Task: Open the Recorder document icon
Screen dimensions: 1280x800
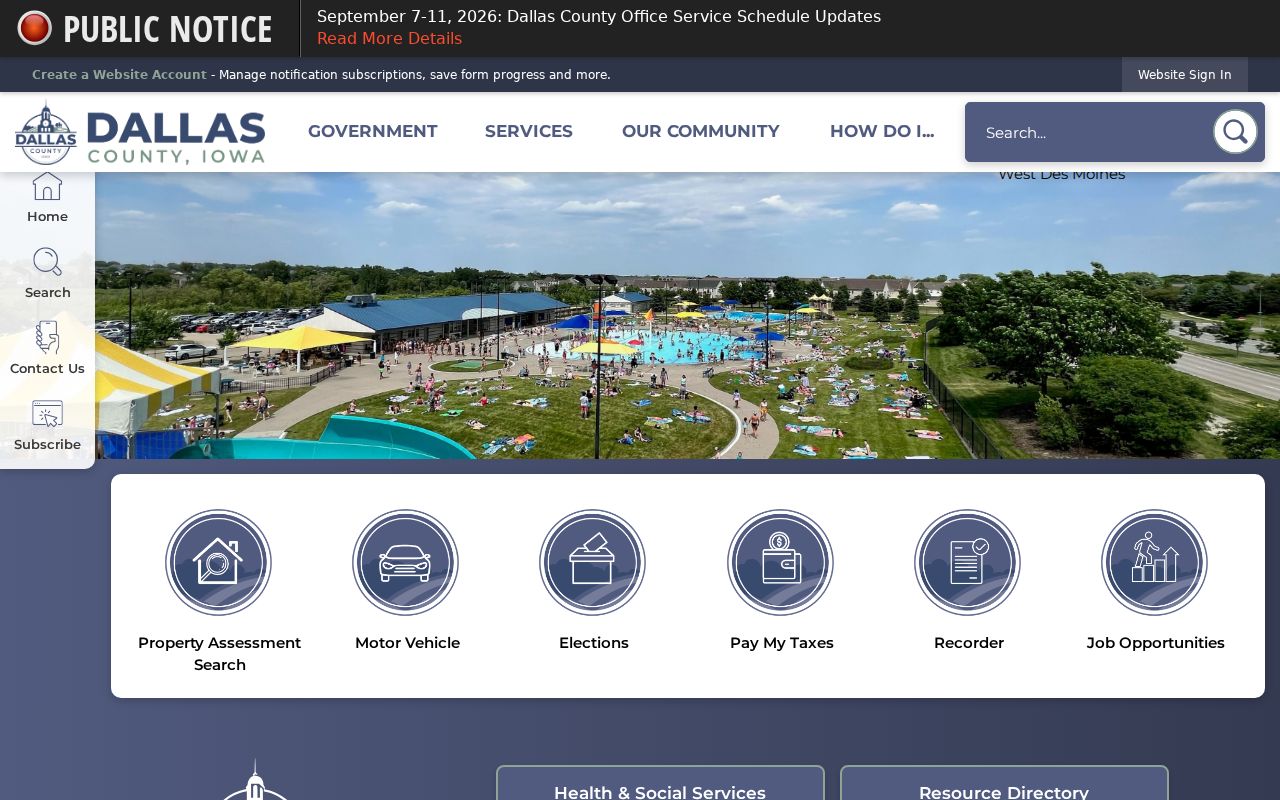Action: pyautogui.click(x=967, y=562)
